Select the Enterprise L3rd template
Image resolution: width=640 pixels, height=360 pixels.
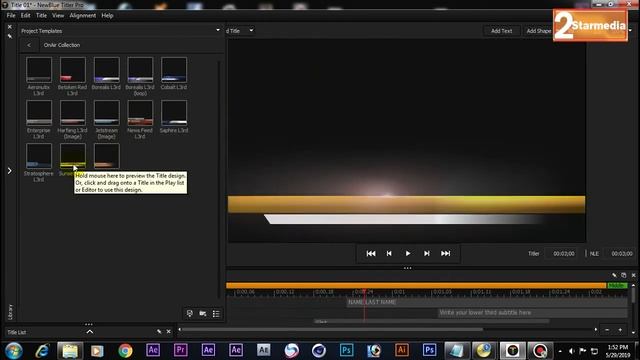[x=39, y=113]
